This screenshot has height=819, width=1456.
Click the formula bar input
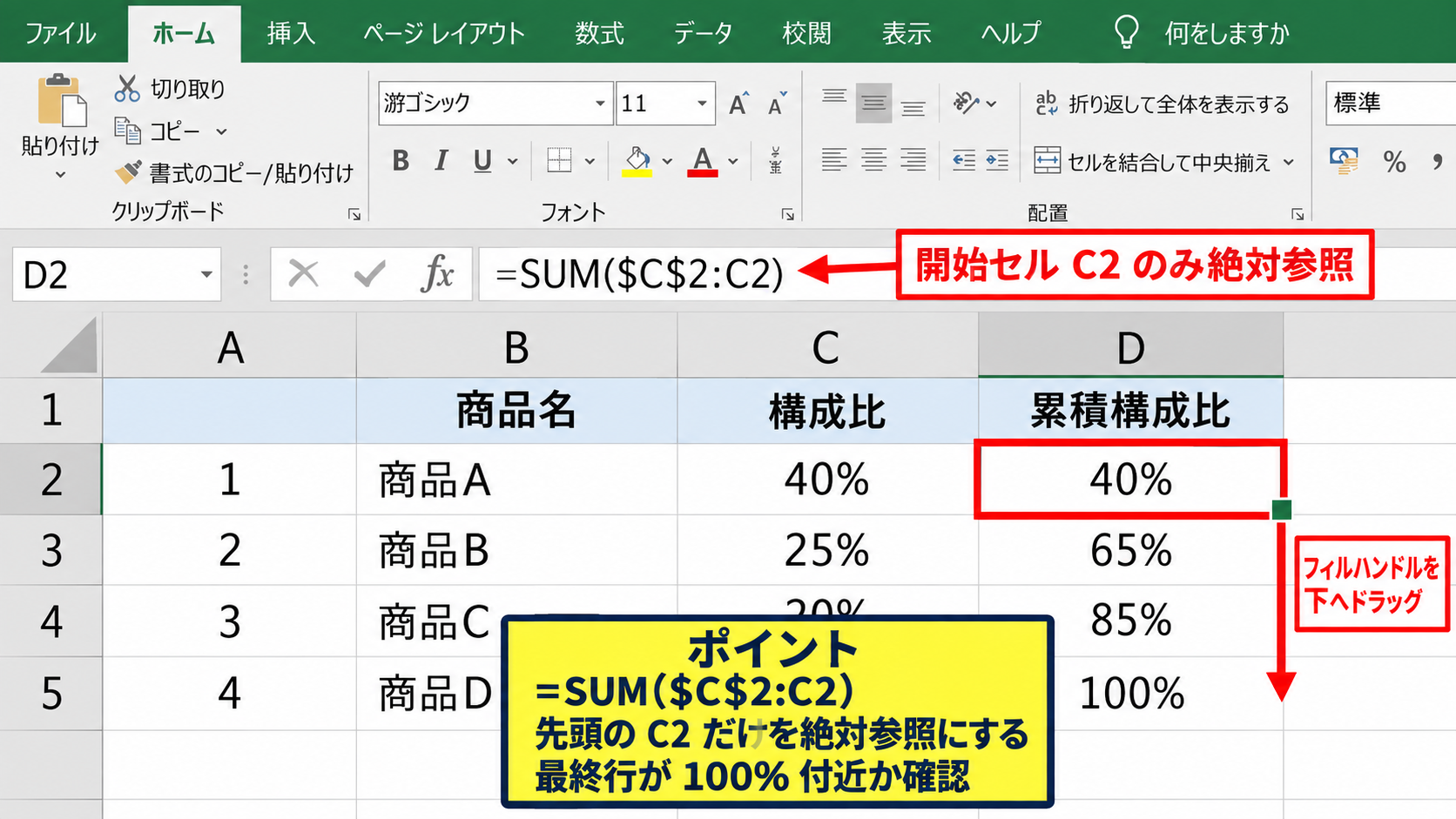967,275
